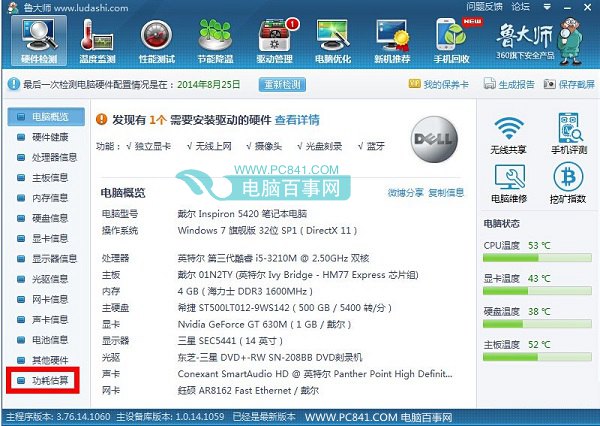Open the 驱动管理 driver management icon
Screen dimensions: 600x426
pyautogui.click(x=275, y=41)
